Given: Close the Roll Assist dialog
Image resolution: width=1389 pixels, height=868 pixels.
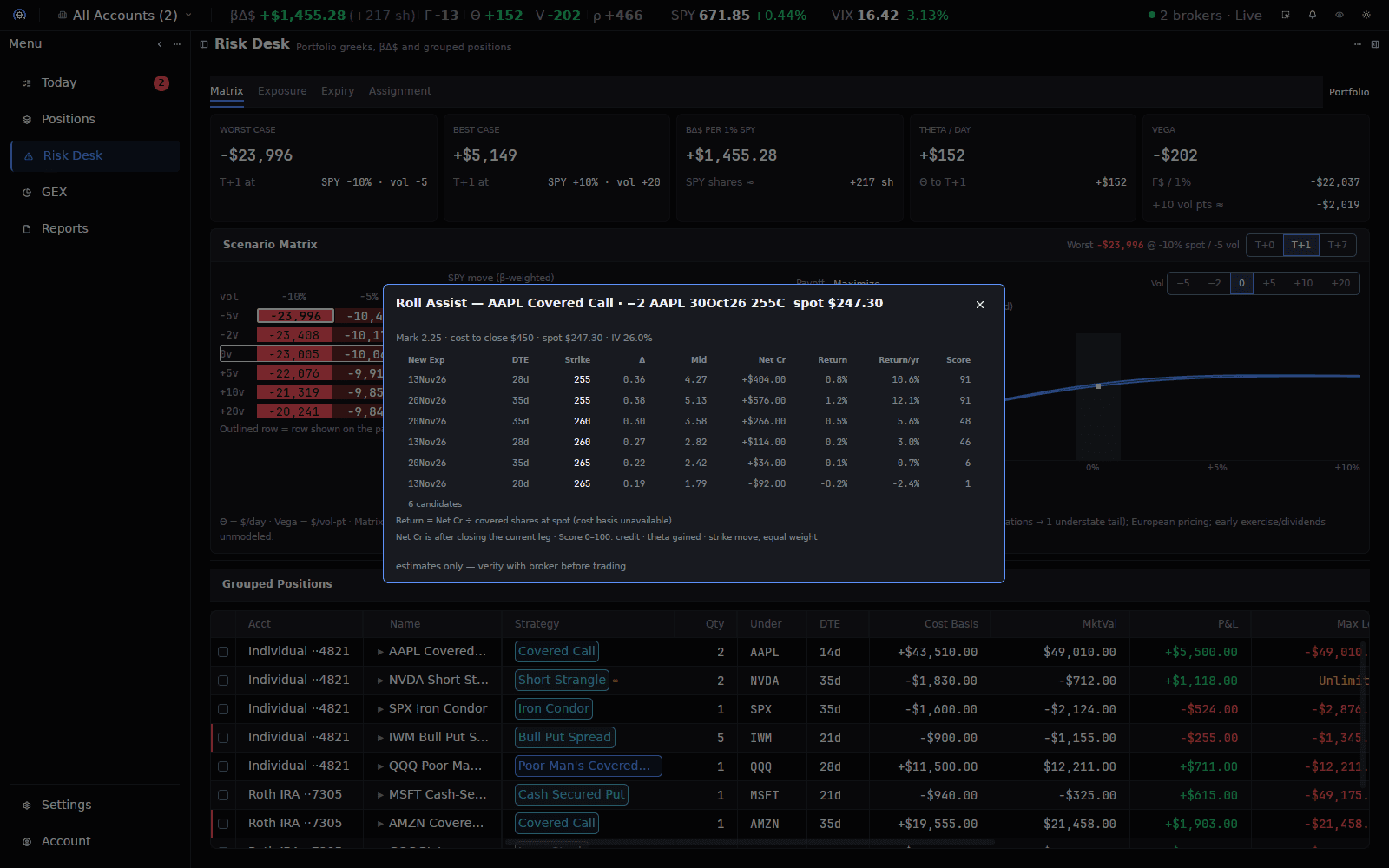Looking at the screenshot, I should 980,305.
